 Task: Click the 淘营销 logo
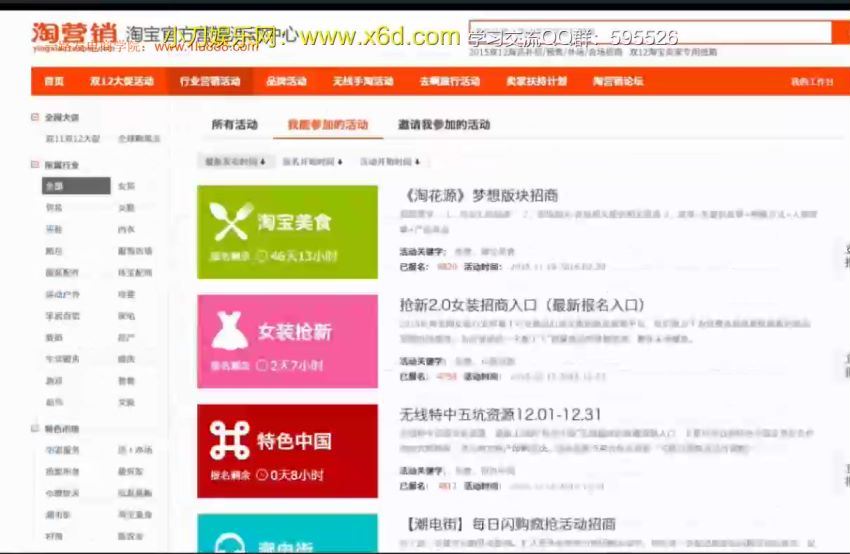coord(74,34)
